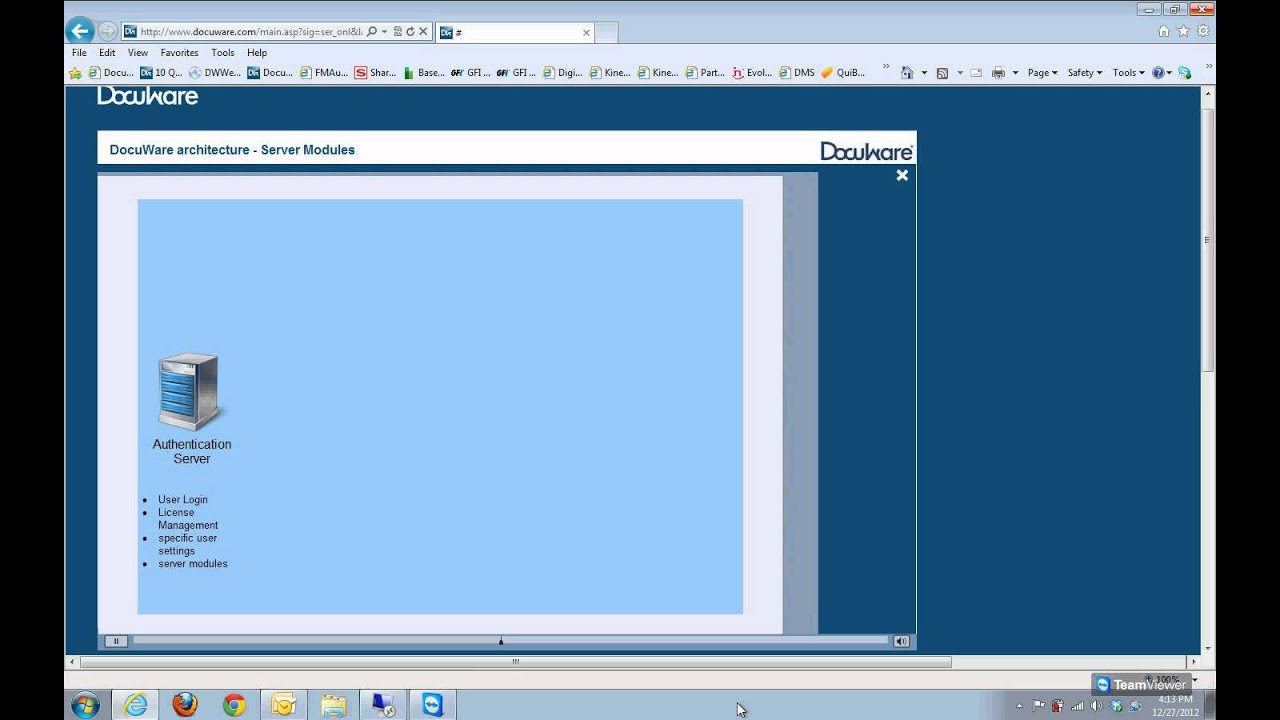Open the View menu
The image size is (1280, 720).
pos(138,53)
